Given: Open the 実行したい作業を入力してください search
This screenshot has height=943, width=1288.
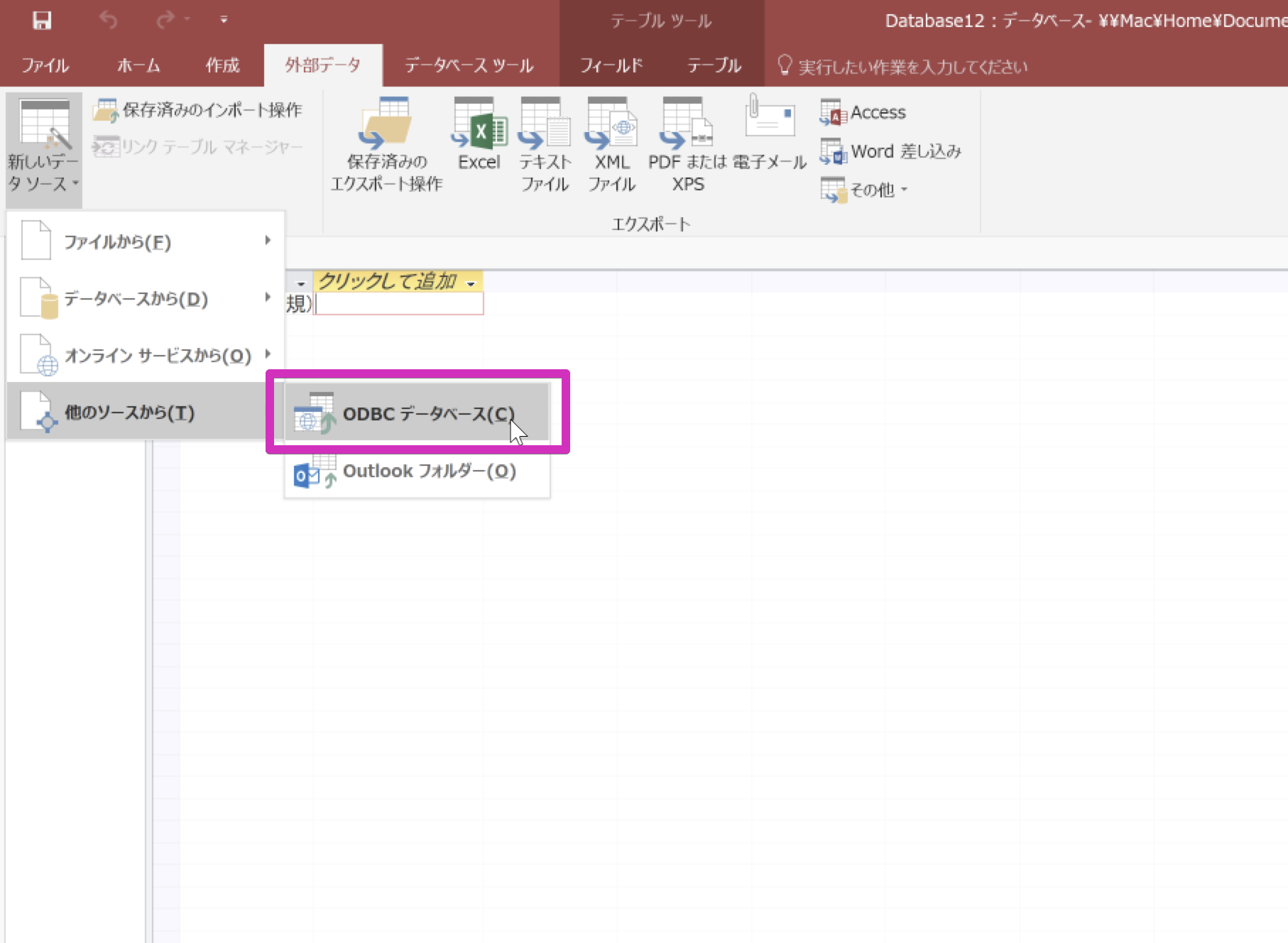Looking at the screenshot, I should tap(902, 66).
